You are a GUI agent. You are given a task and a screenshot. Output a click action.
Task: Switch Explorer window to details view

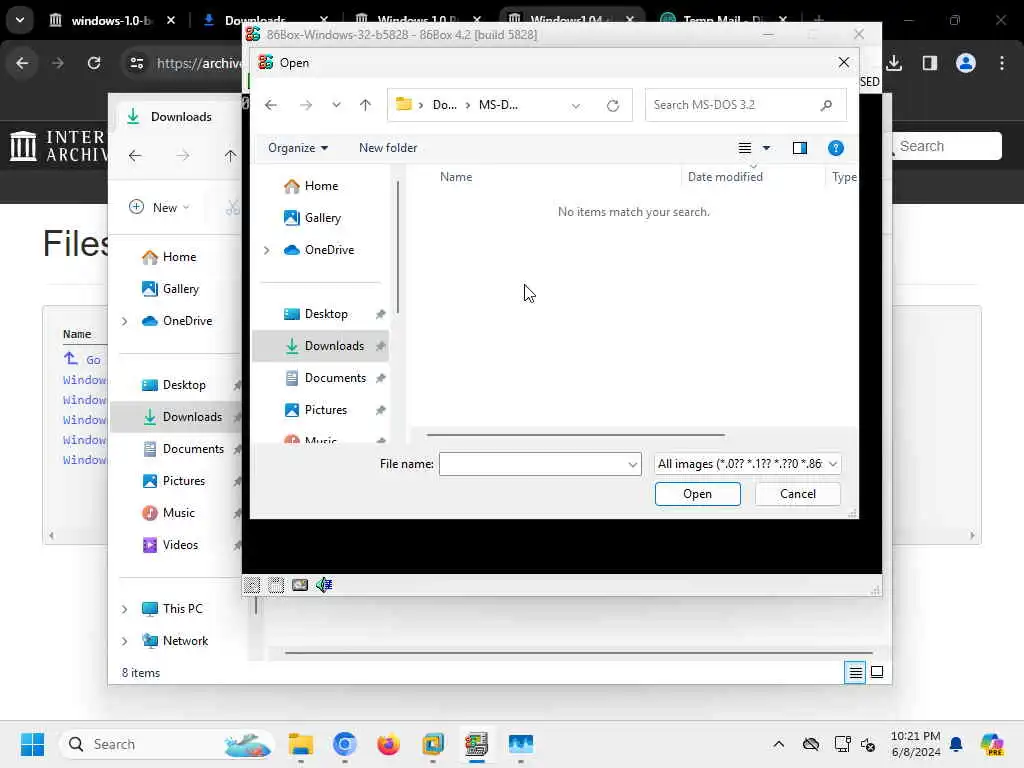(855, 672)
